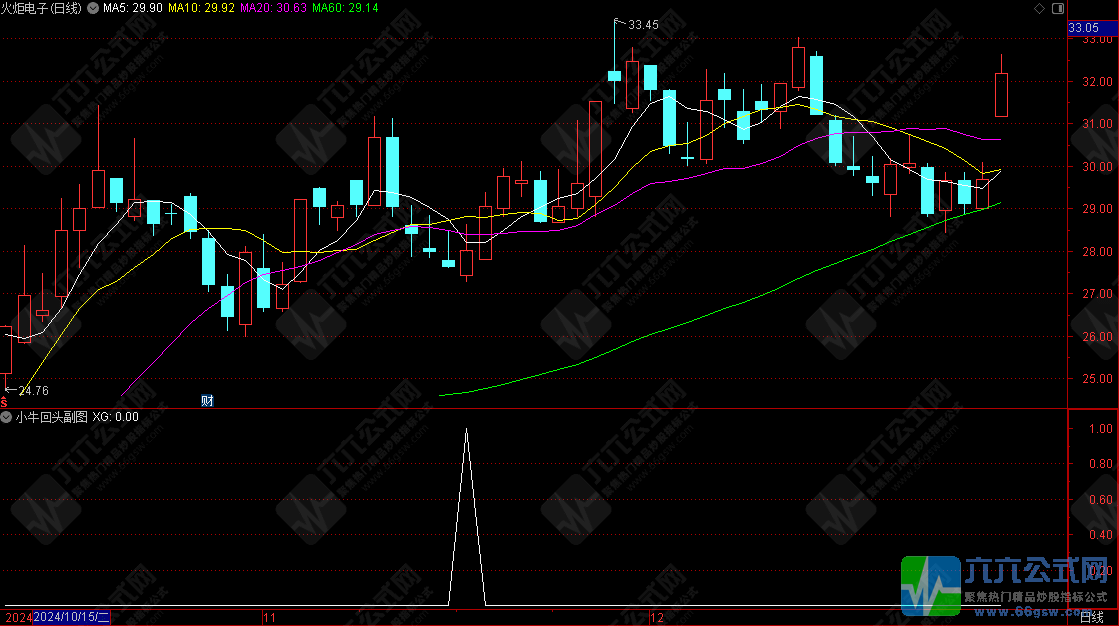1119x626 pixels.
Task: Click the 12 month axis marker
Action: tap(657, 618)
